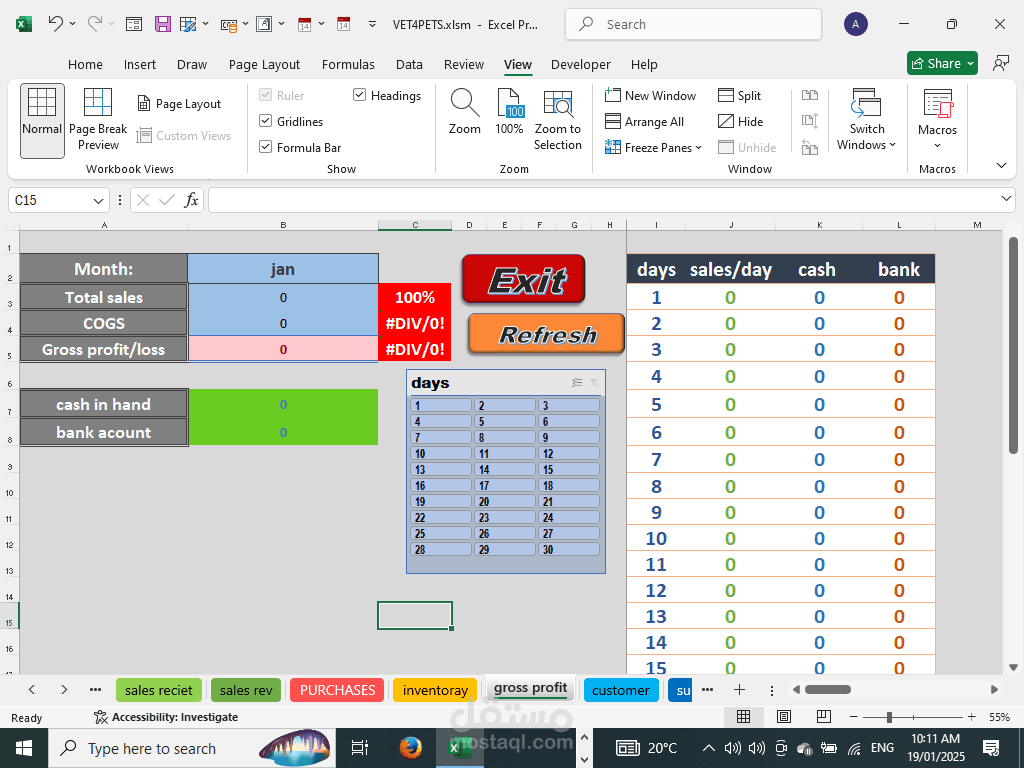Click the vertical scrollbar thumb

1013,345
